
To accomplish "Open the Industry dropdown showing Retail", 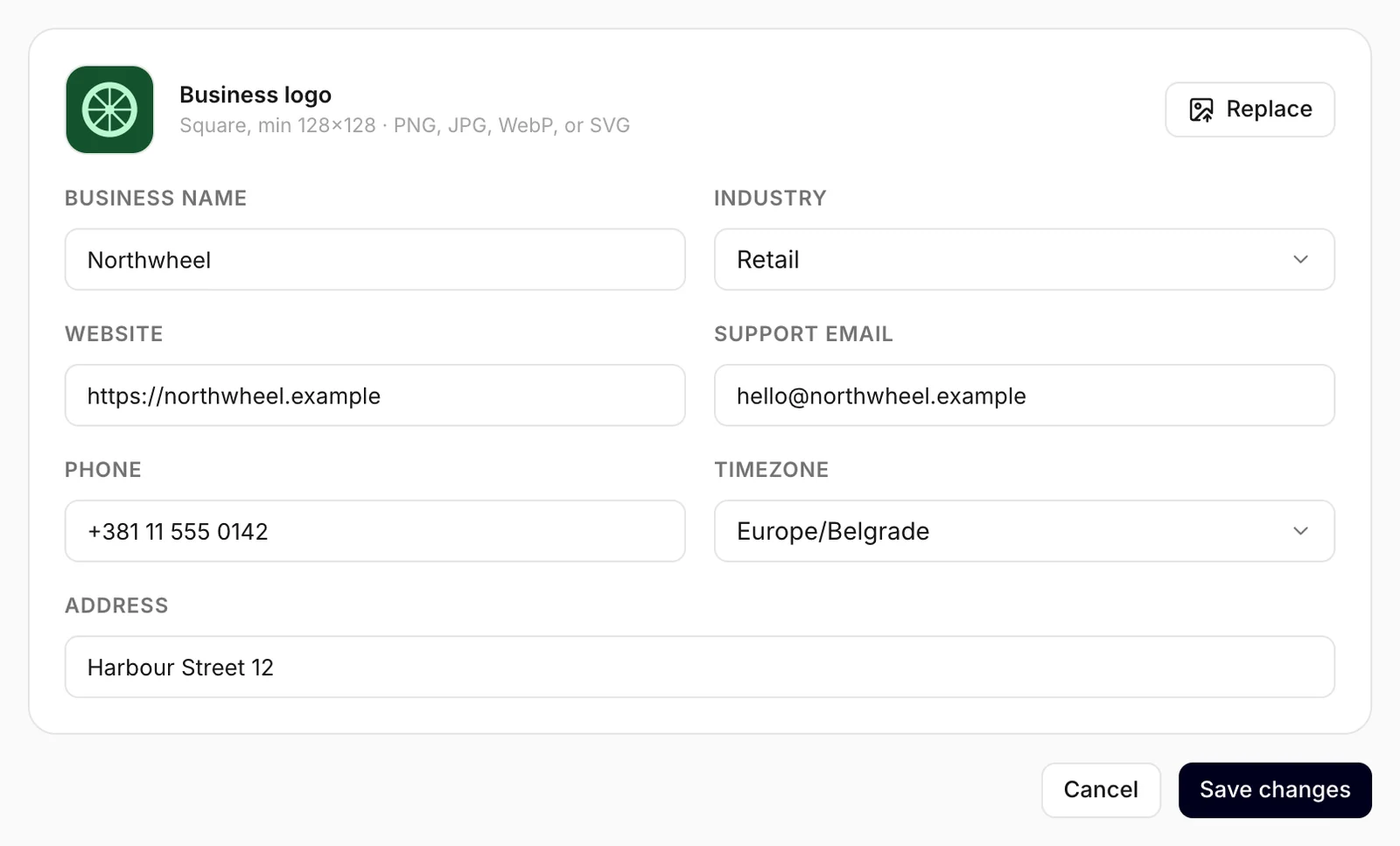I will coord(1024,260).
